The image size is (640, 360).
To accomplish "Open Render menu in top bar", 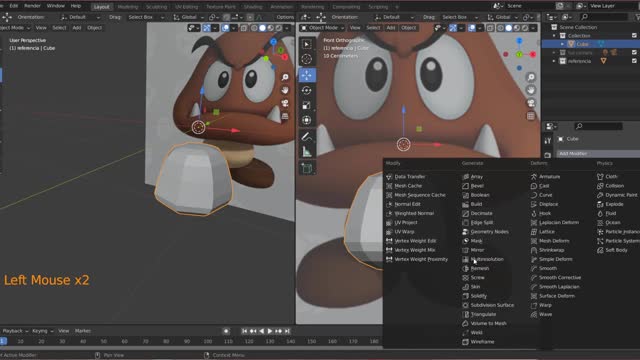I will point(32,6).
